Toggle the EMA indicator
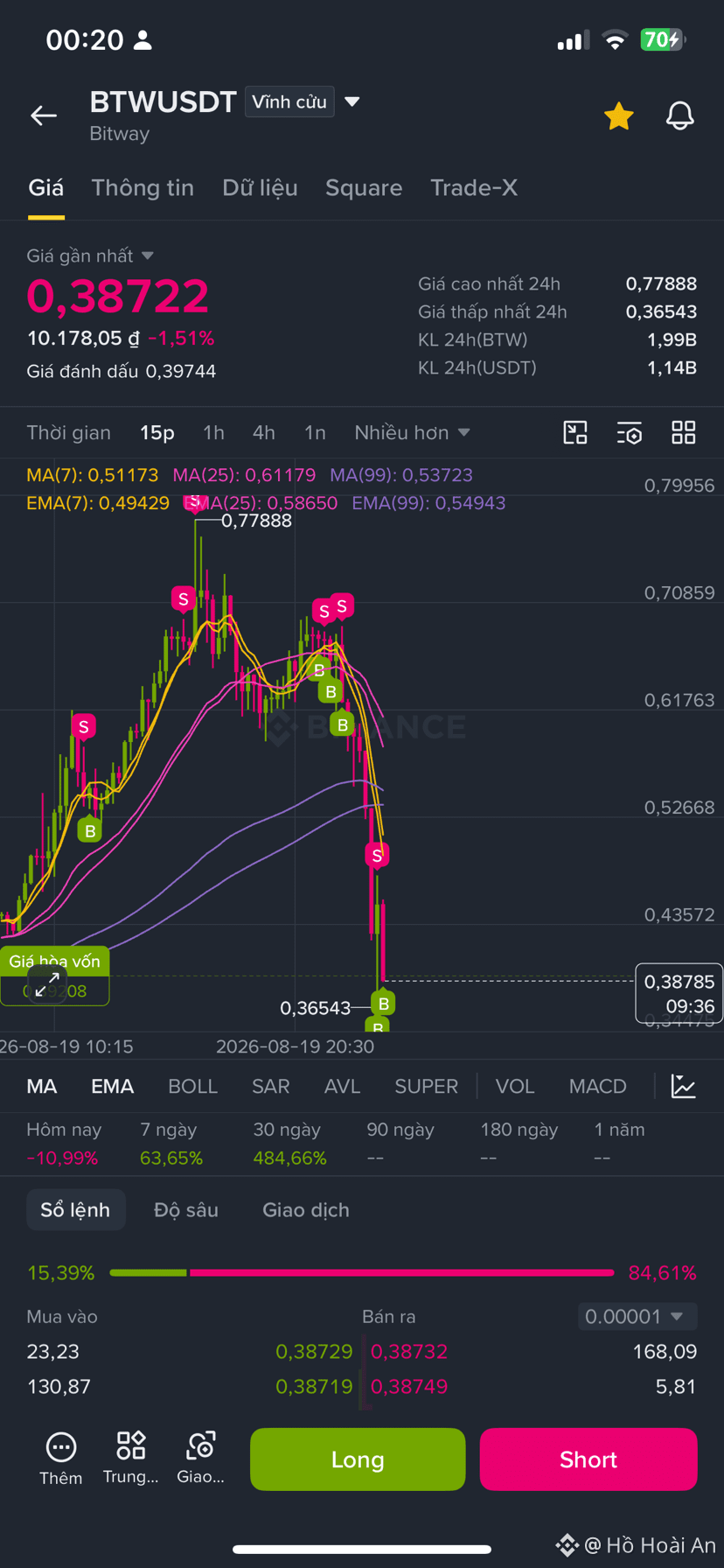 (x=113, y=1086)
